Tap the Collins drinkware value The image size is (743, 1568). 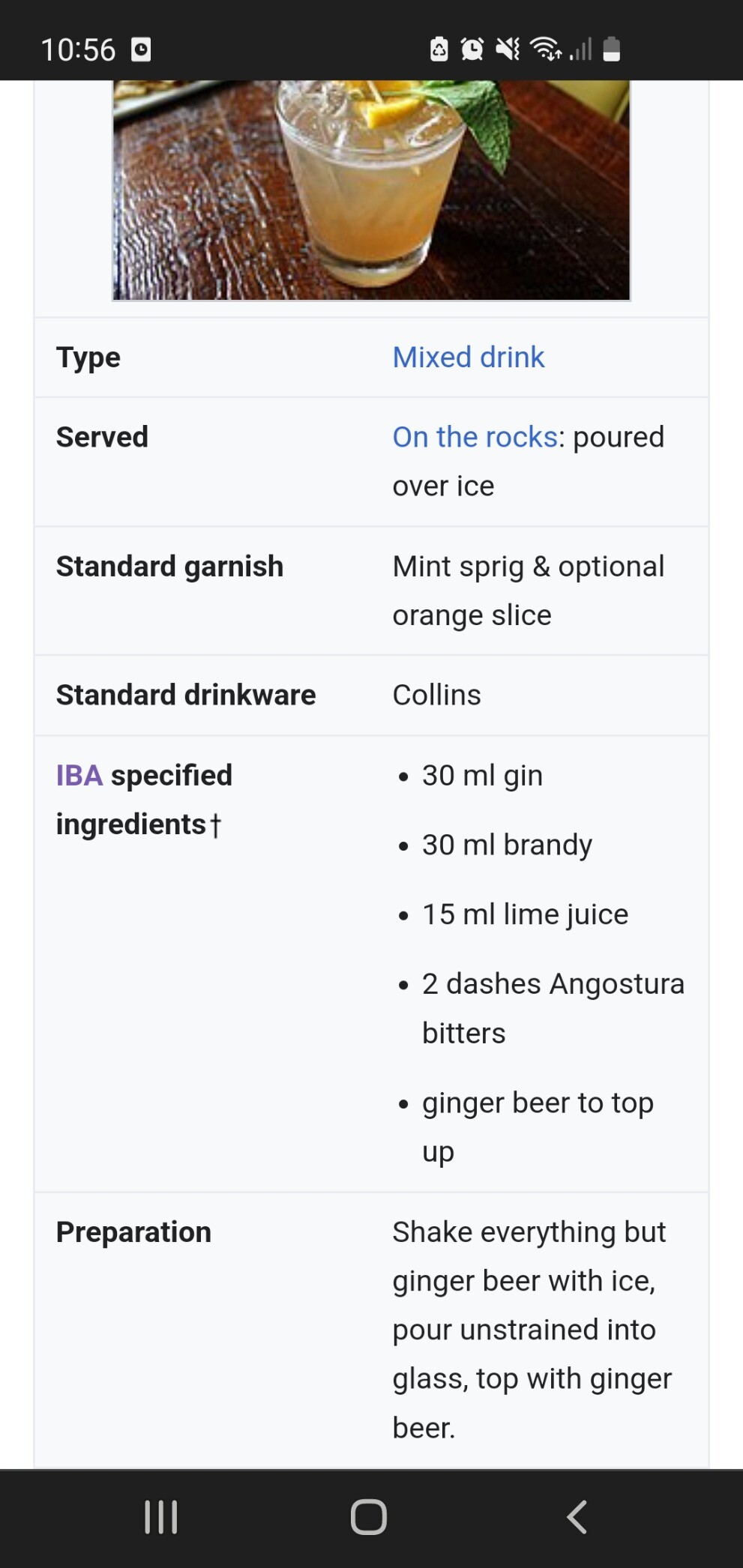pyautogui.click(x=436, y=695)
